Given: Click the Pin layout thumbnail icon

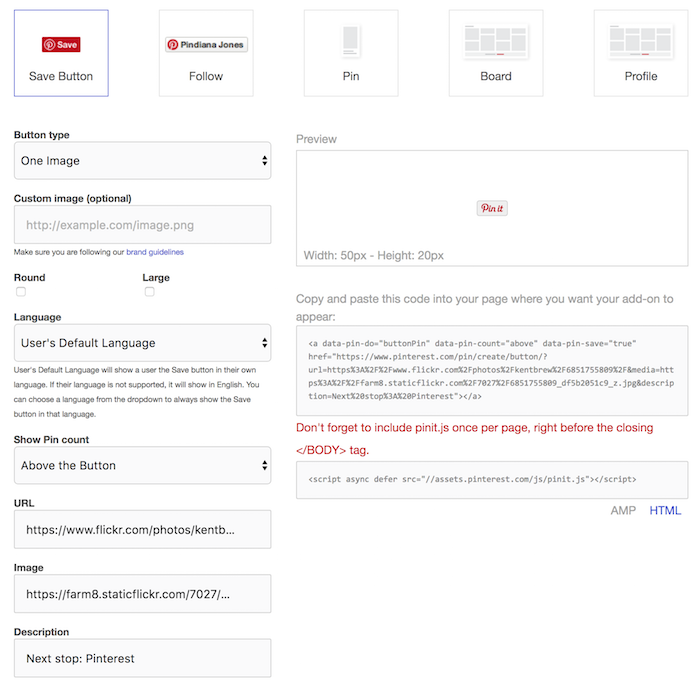Looking at the screenshot, I should click(x=351, y=42).
